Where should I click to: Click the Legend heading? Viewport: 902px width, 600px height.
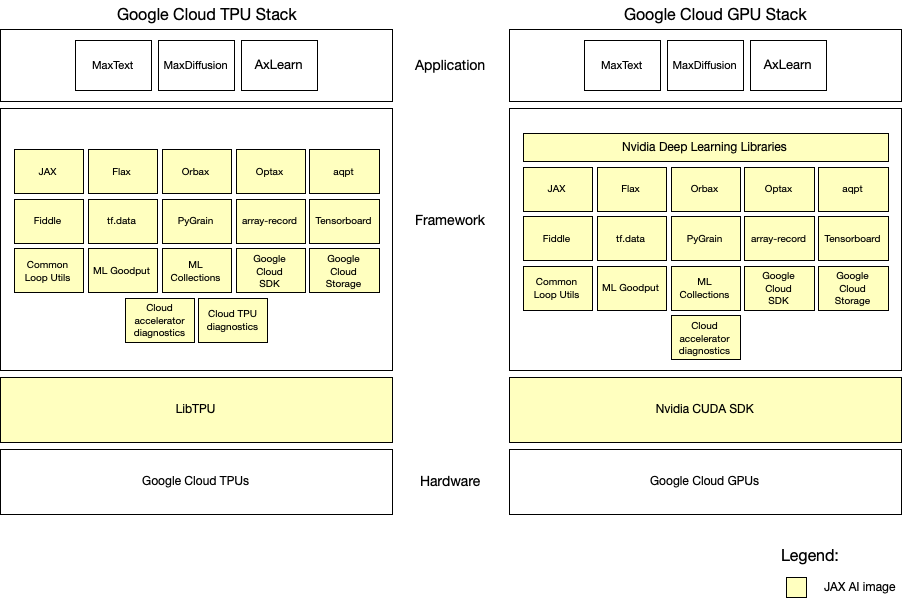click(809, 556)
